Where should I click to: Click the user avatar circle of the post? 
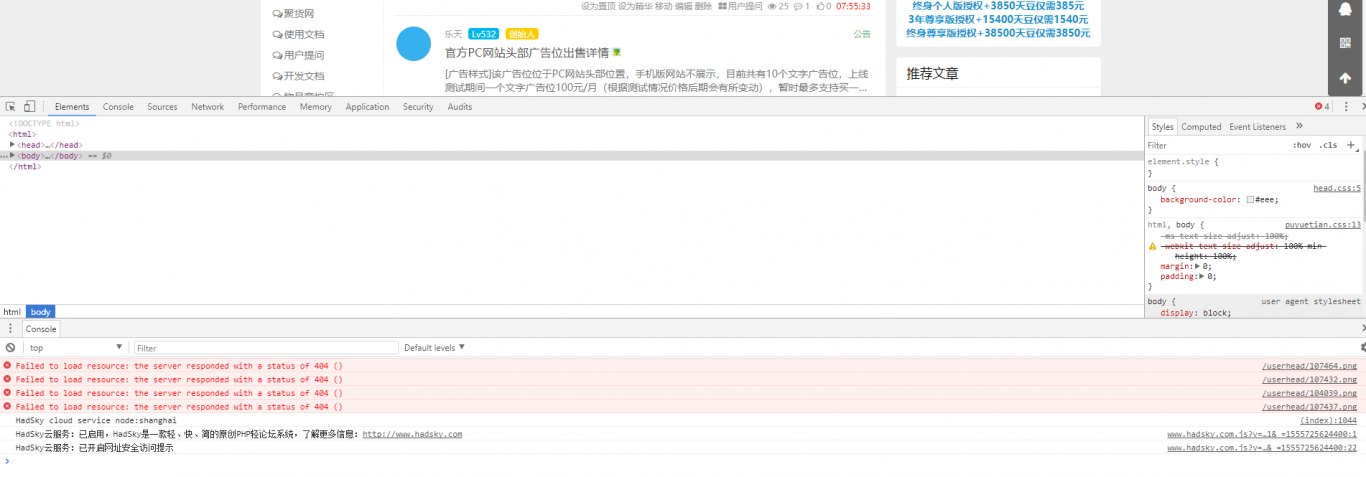point(413,44)
